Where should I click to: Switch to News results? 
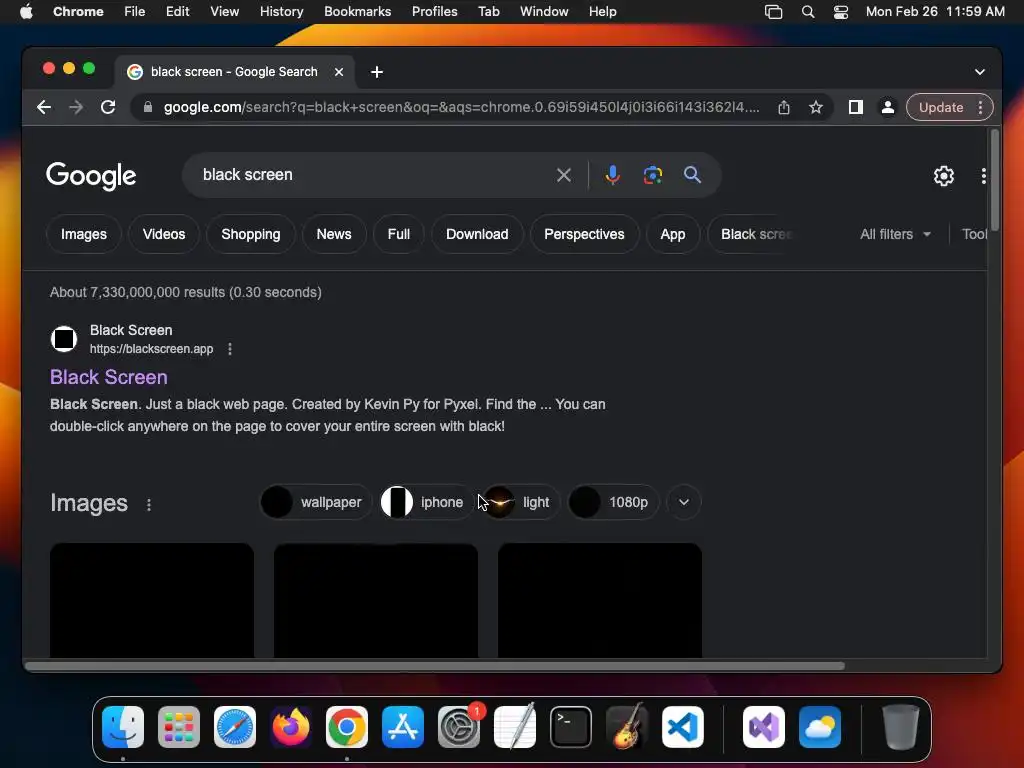pyautogui.click(x=334, y=234)
